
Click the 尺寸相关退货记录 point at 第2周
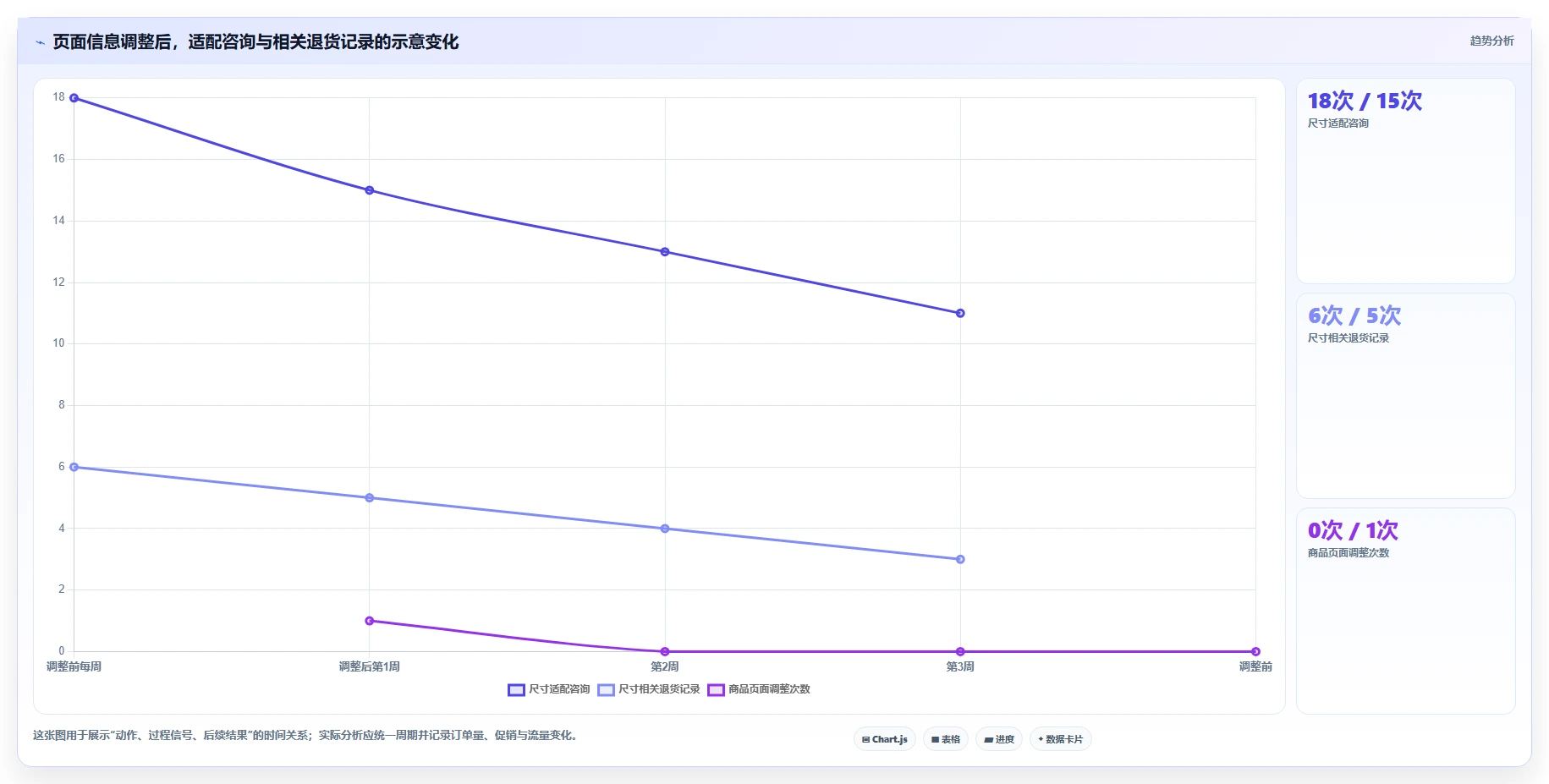coord(665,529)
